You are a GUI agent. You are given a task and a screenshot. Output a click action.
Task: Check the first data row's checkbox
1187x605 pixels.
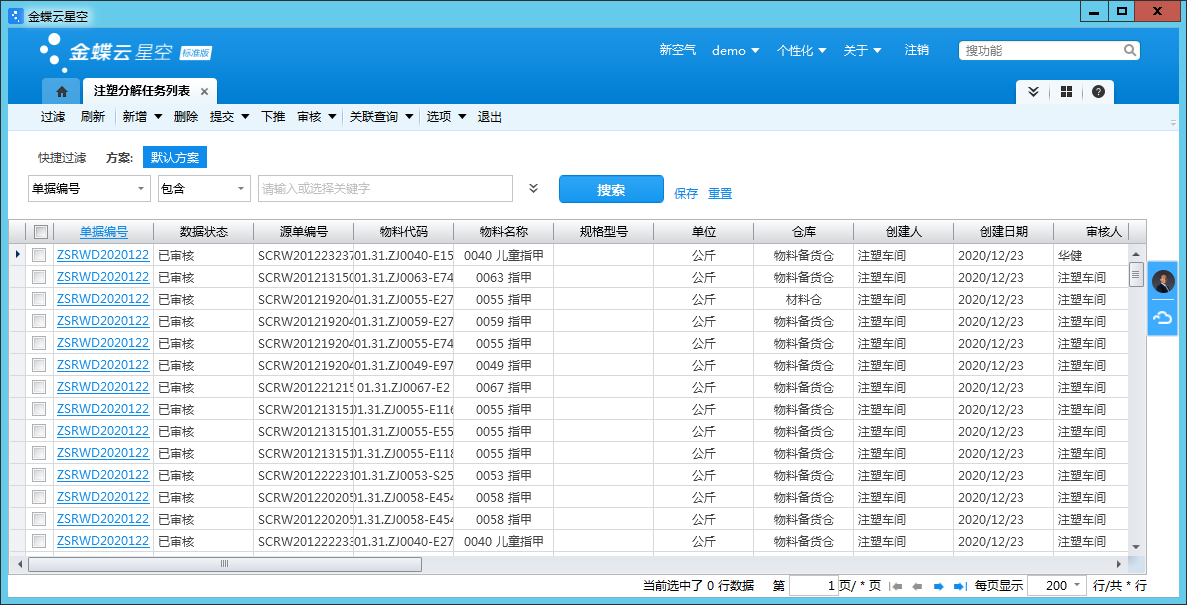(40, 255)
